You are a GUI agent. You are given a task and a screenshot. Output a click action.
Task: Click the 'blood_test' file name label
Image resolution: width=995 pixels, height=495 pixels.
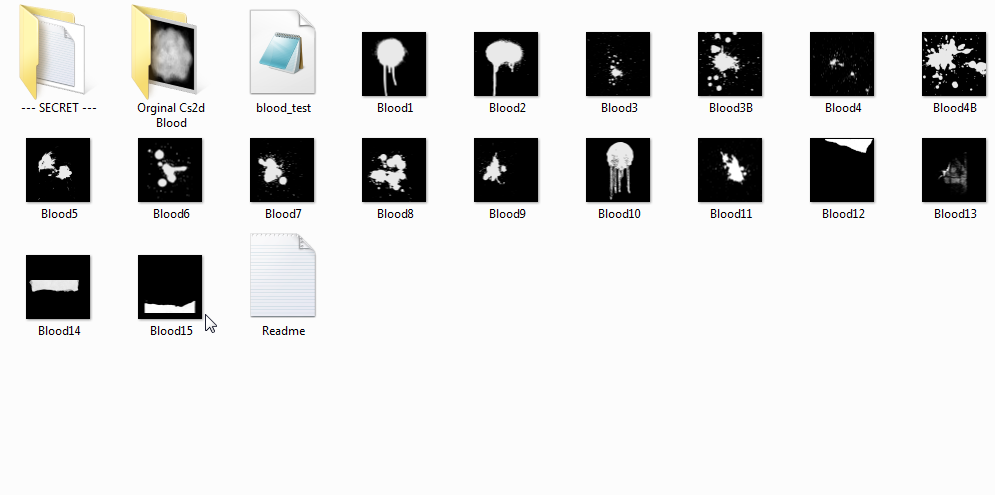click(283, 108)
